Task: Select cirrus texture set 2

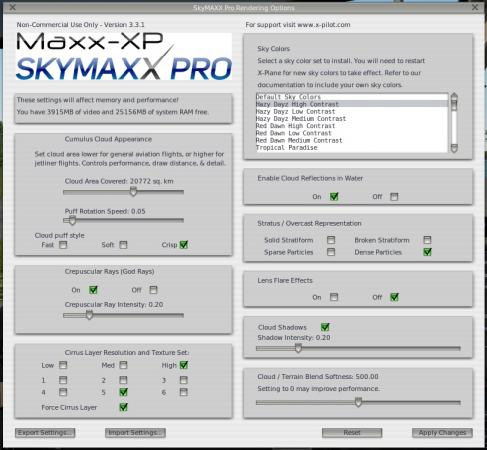Action: click(123, 380)
